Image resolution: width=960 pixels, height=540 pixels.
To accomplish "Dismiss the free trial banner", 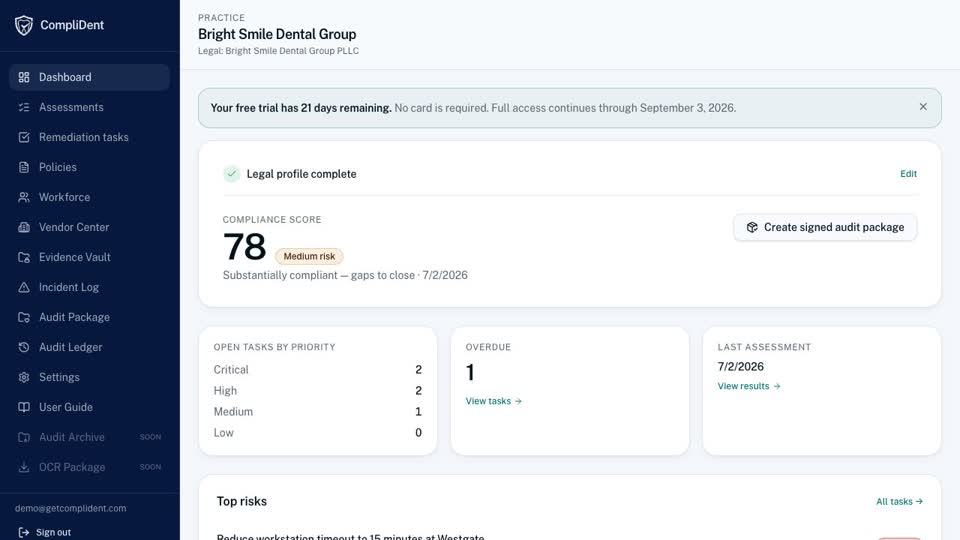I will point(923,107).
